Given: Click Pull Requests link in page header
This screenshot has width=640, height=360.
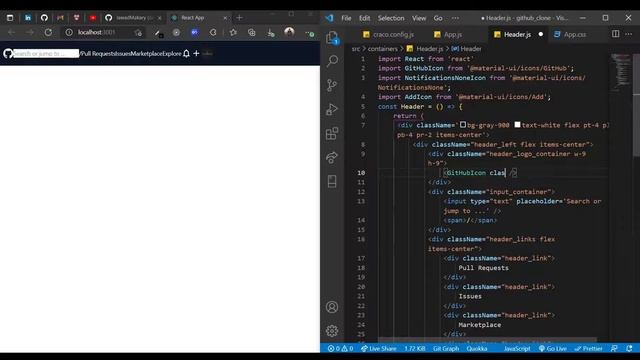Looking at the screenshot, I should [x=97, y=53].
